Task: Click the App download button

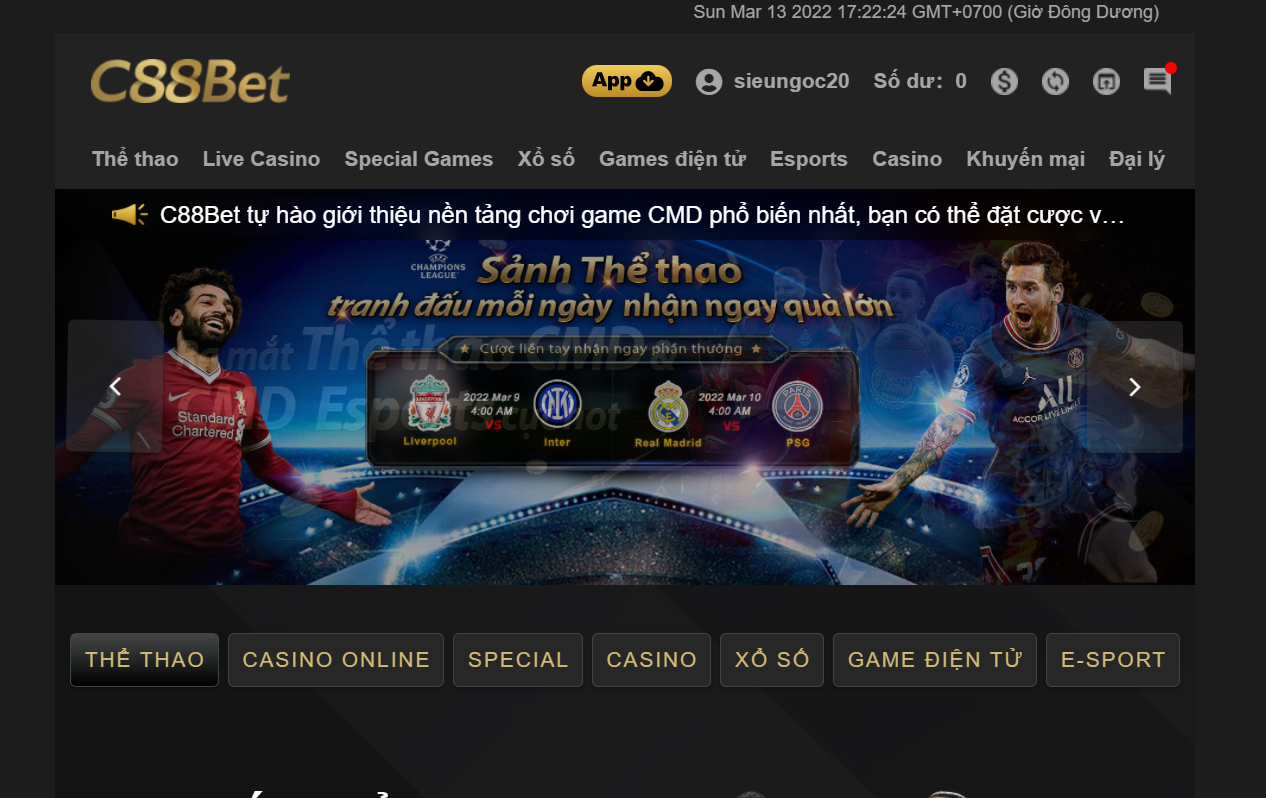Action: point(627,81)
